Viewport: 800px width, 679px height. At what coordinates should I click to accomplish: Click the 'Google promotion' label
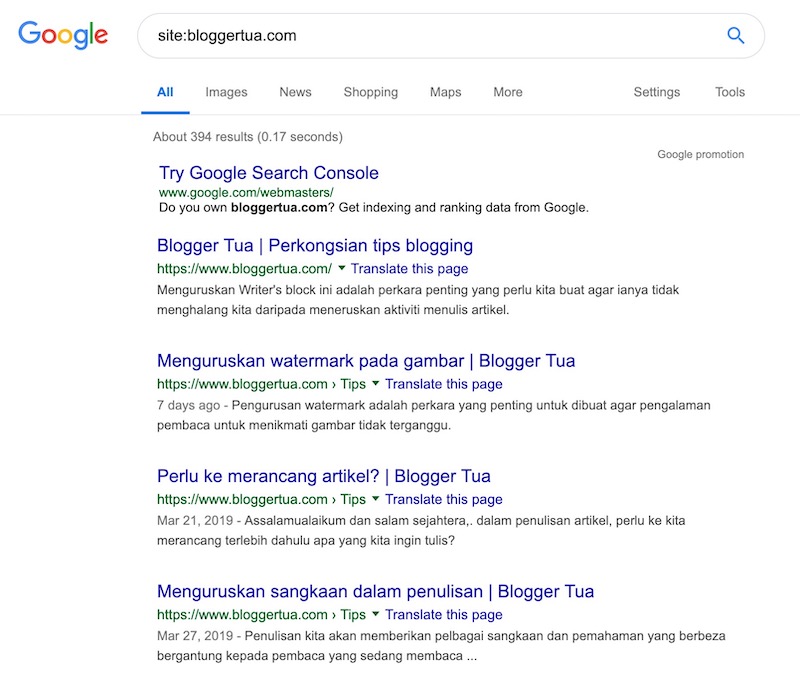point(701,154)
